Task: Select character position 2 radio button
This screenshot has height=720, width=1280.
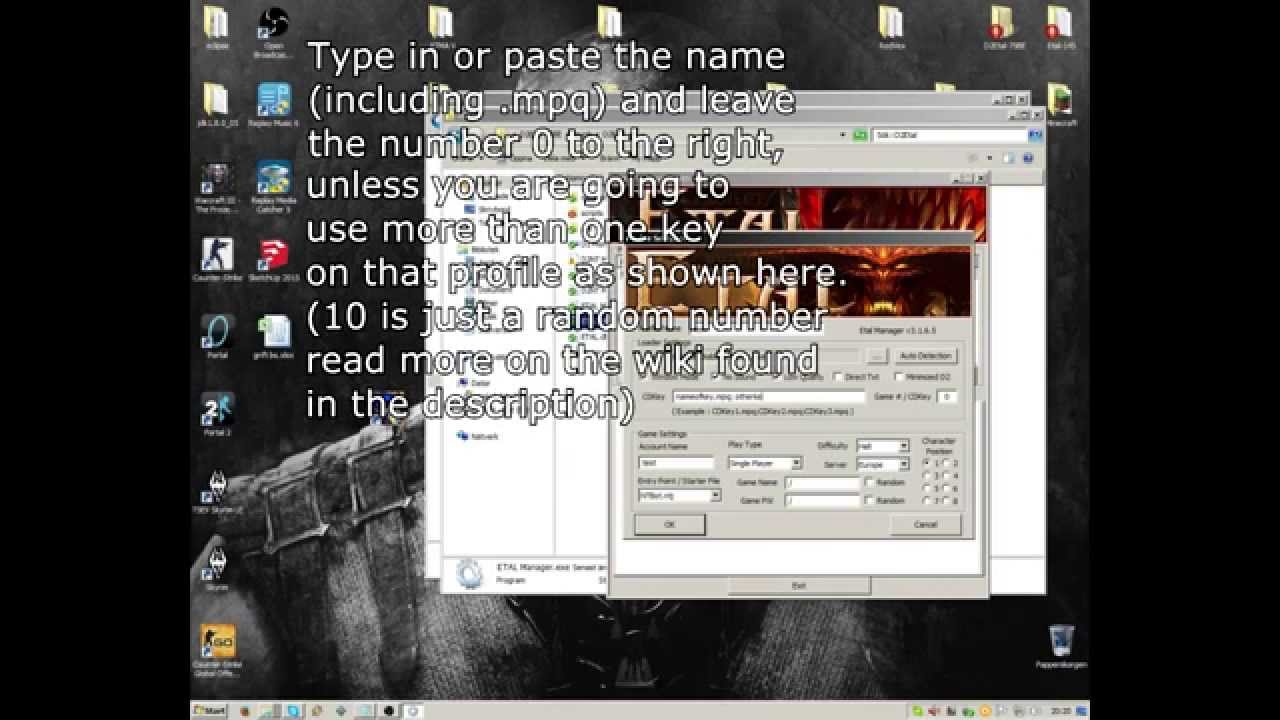Action: pos(946,464)
